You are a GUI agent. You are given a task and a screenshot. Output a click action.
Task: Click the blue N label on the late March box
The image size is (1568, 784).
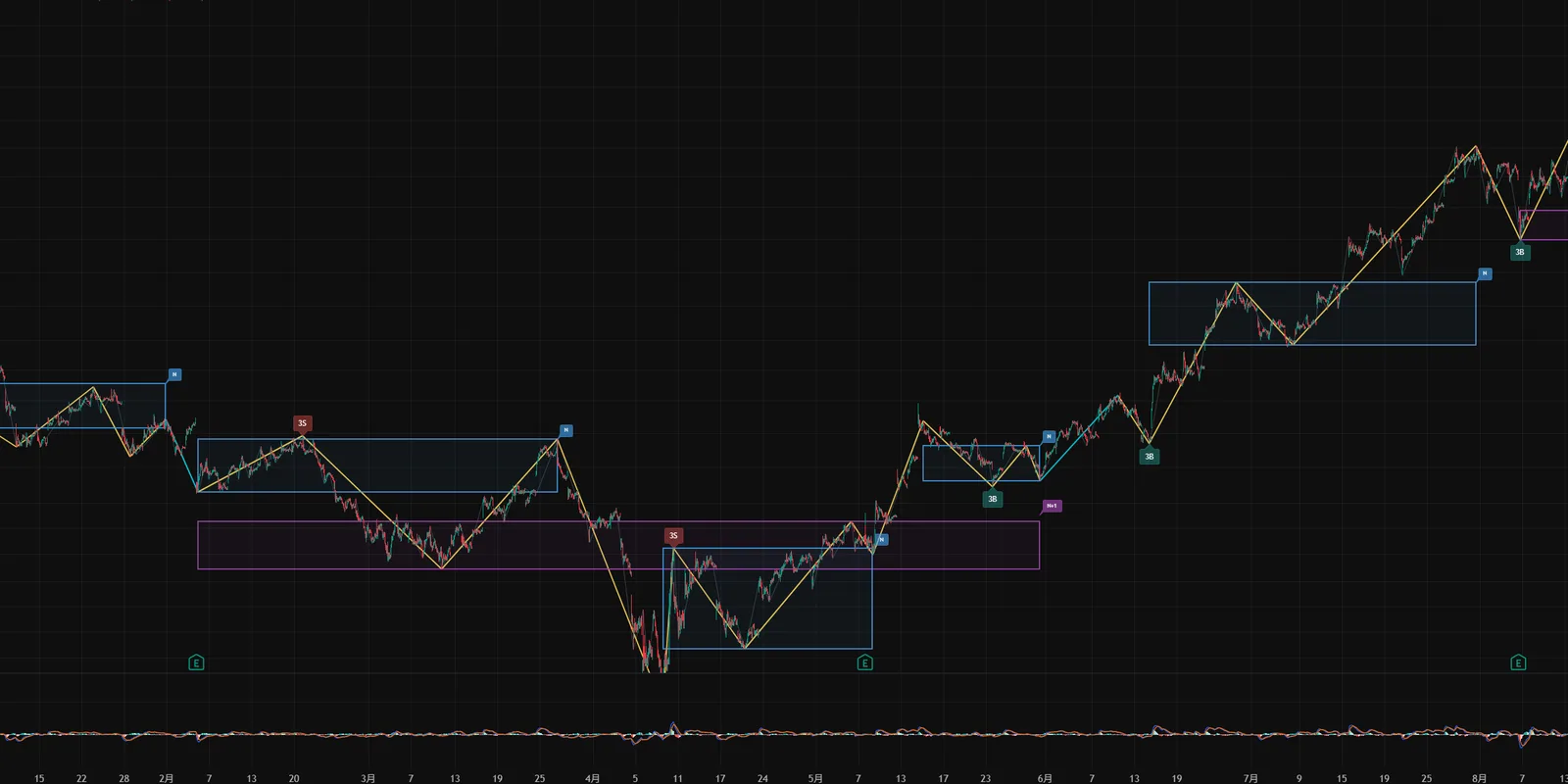click(565, 430)
